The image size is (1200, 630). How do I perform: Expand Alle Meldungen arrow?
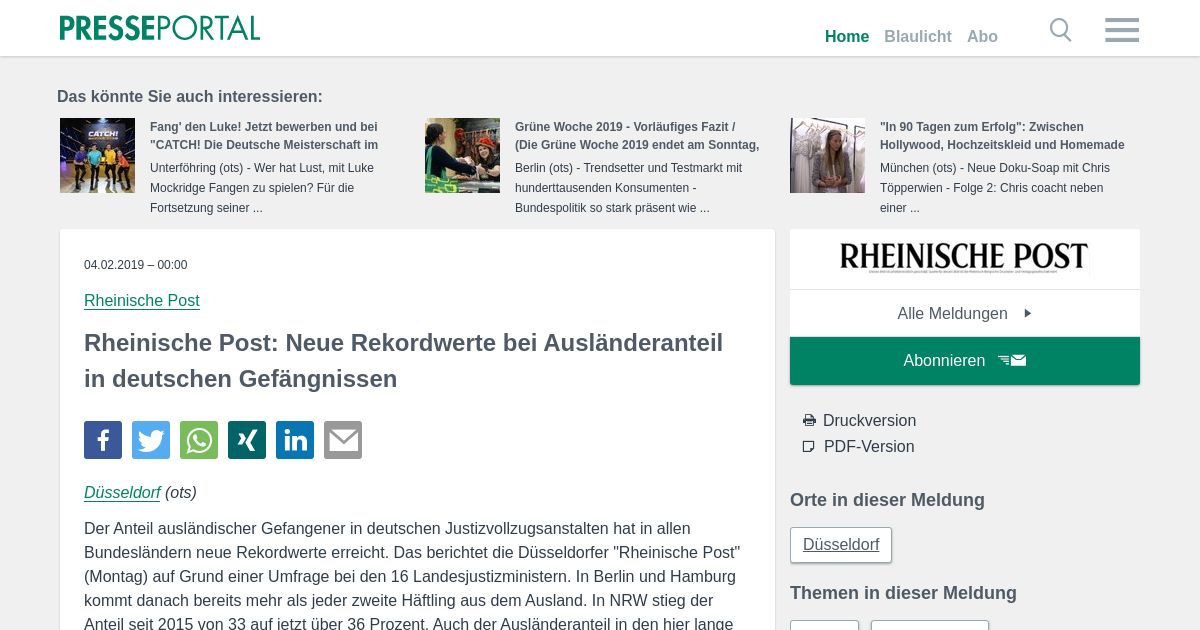click(x=1028, y=314)
